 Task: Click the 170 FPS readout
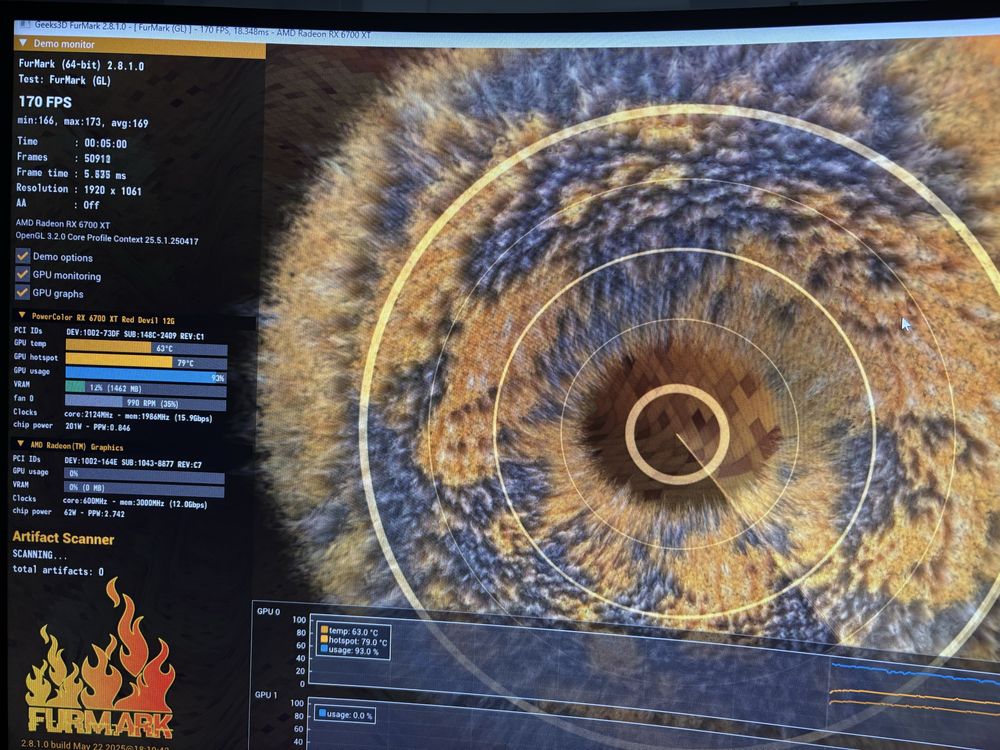click(45, 101)
